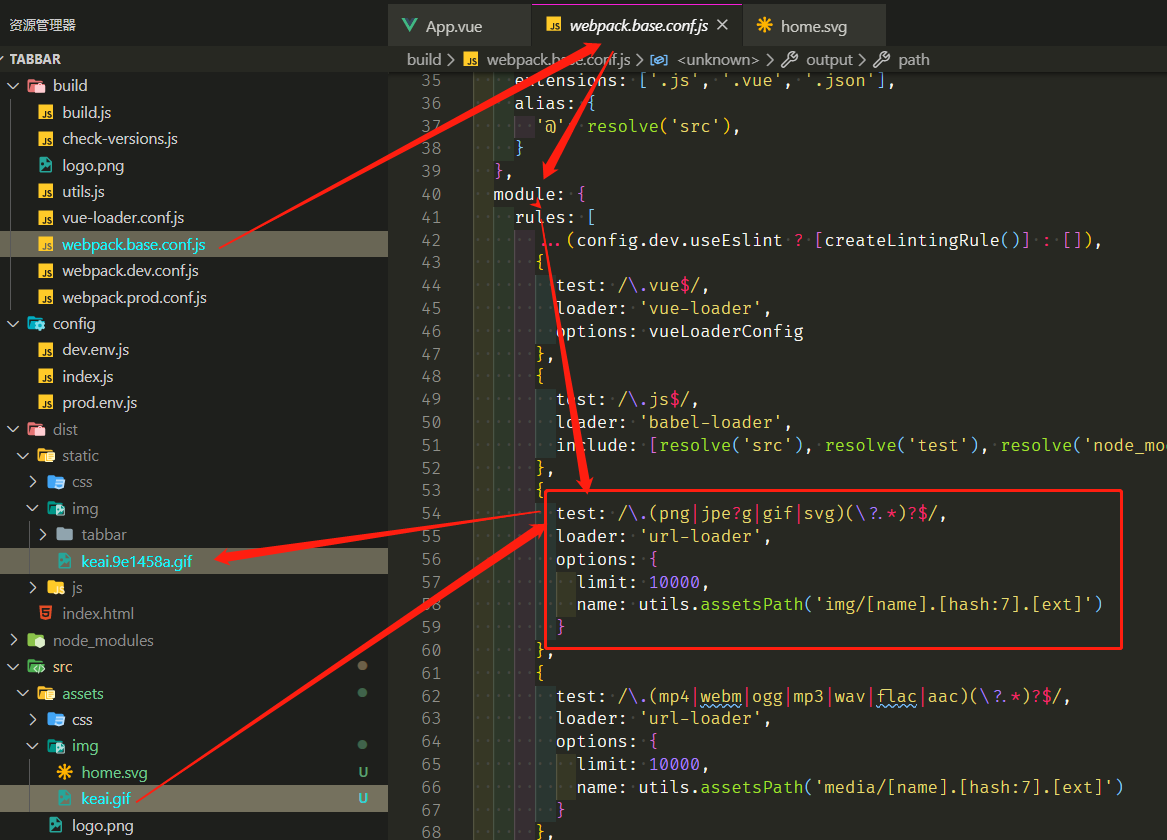
Task: Collapse the build folder
Action: (x=13, y=86)
